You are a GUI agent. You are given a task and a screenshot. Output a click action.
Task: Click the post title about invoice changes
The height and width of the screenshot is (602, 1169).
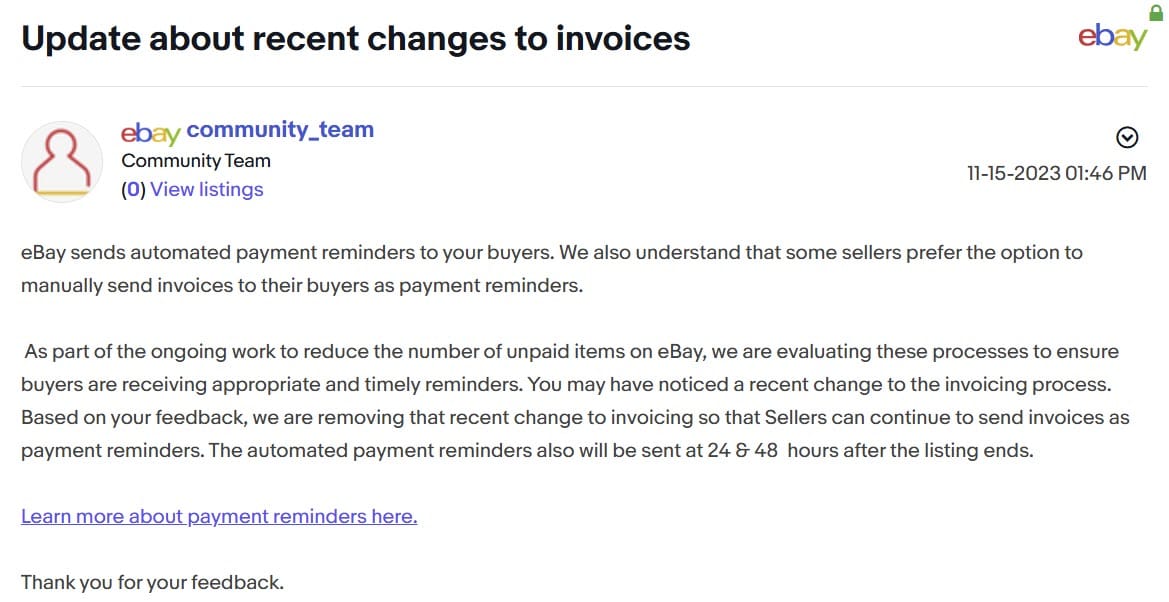(x=356, y=38)
